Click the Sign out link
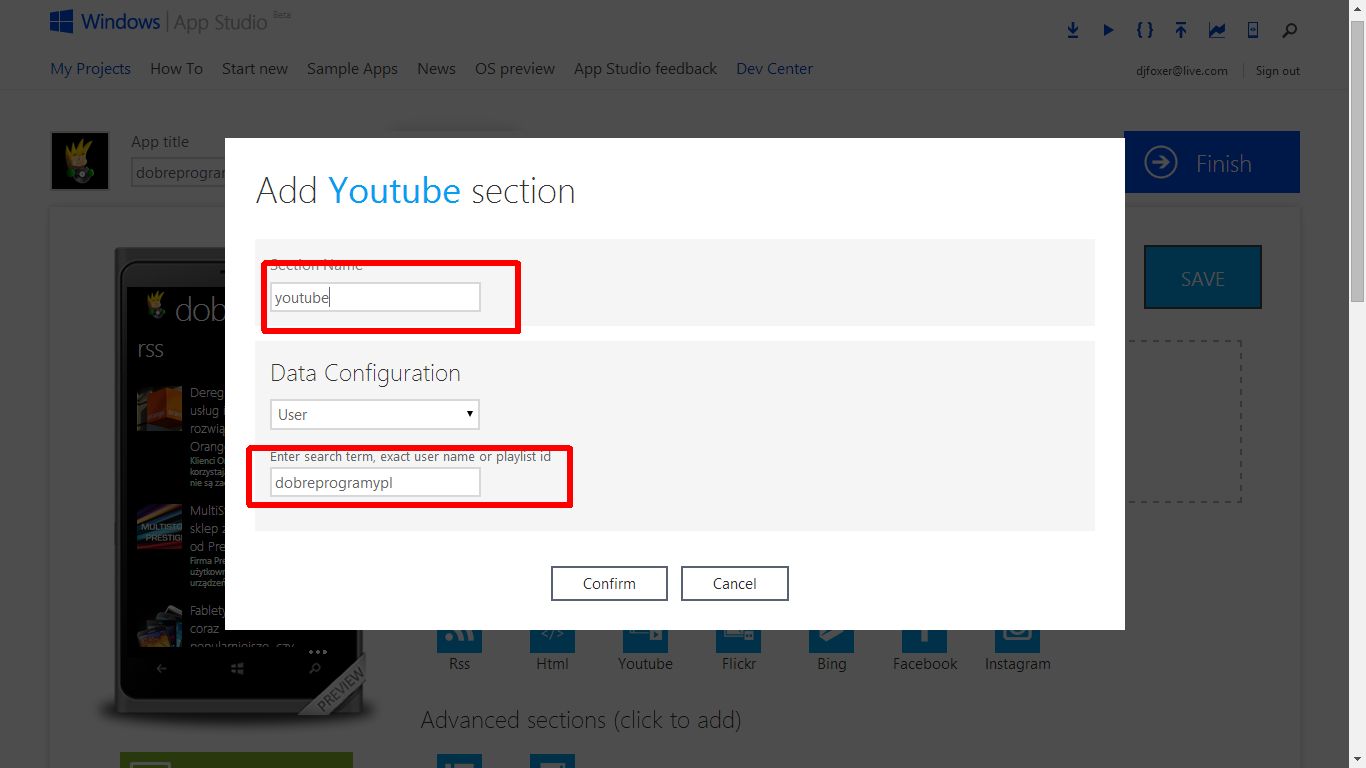Image resolution: width=1366 pixels, height=768 pixels. click(x=1278, y=71)
